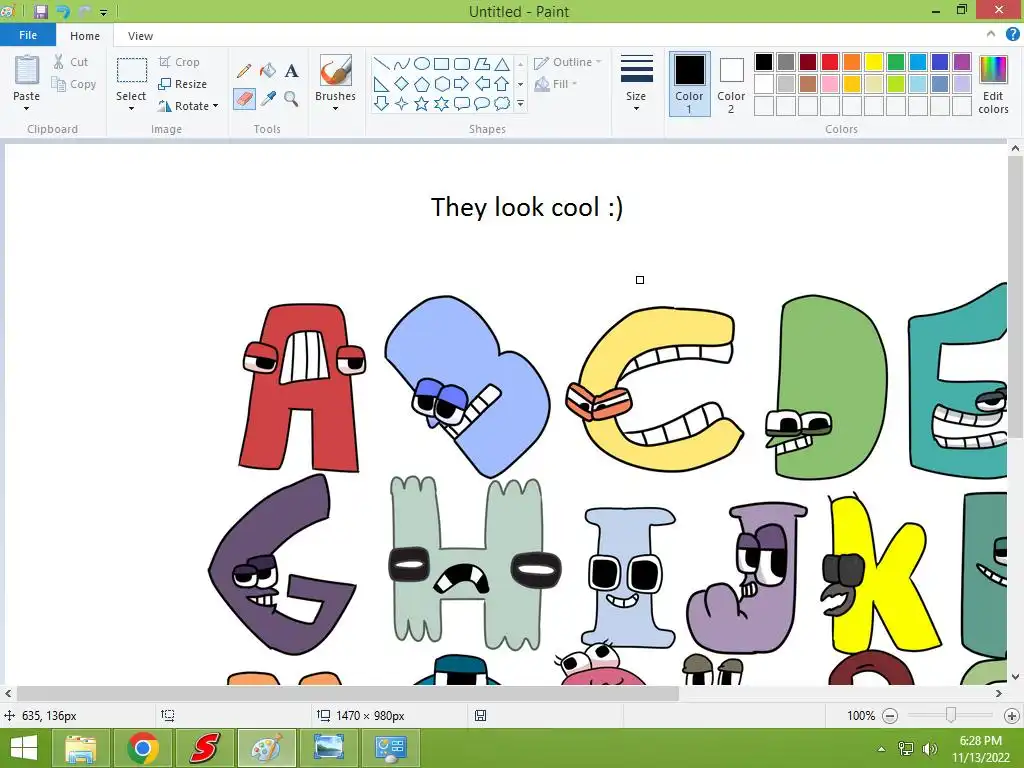The height and width of the screenshot is (768, 1024).
Task: Click the Save icon in quick access toolbar
Action: (x=41, y=11)
